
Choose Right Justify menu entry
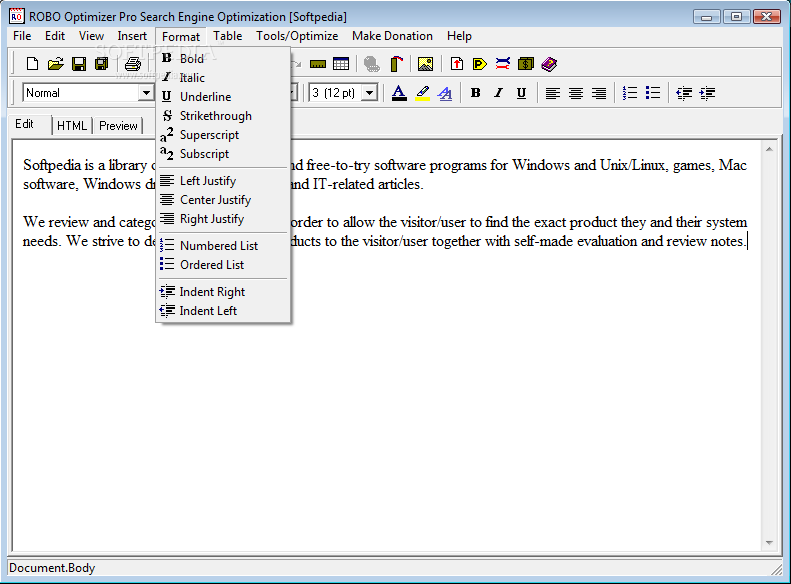[223, 219]
